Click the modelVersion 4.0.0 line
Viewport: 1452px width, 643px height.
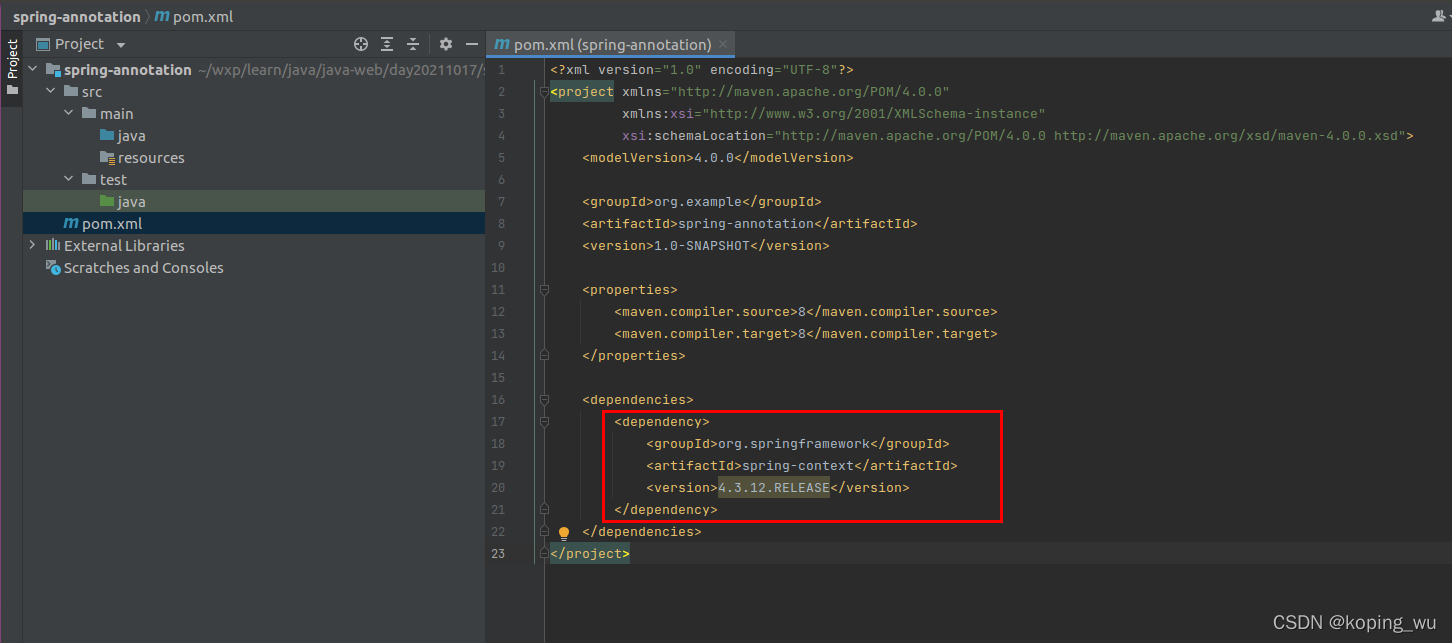pyautogui.click(x=717, y=158)
